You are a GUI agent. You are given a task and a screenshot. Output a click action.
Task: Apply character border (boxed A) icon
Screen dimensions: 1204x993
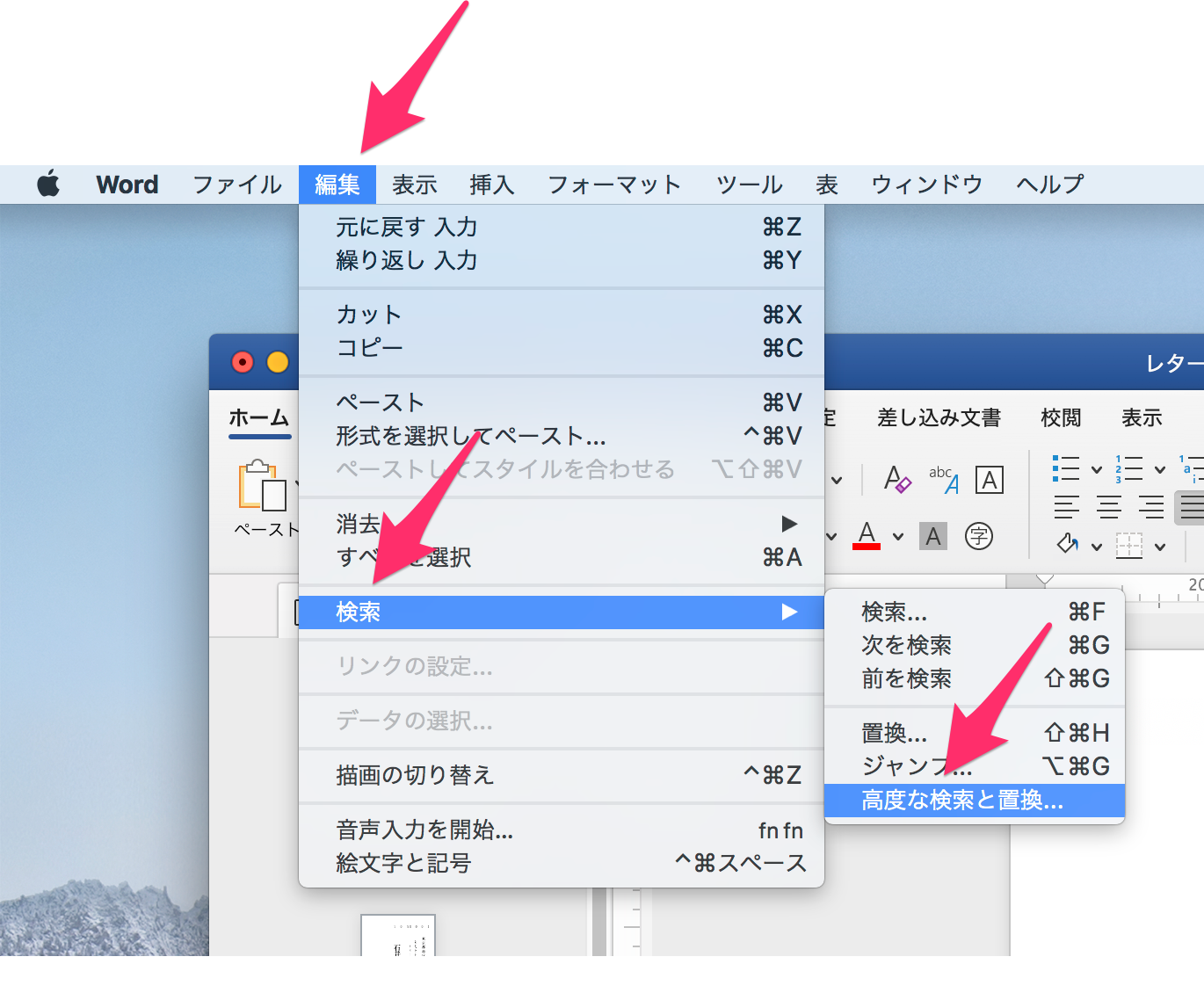click(990, 480)
